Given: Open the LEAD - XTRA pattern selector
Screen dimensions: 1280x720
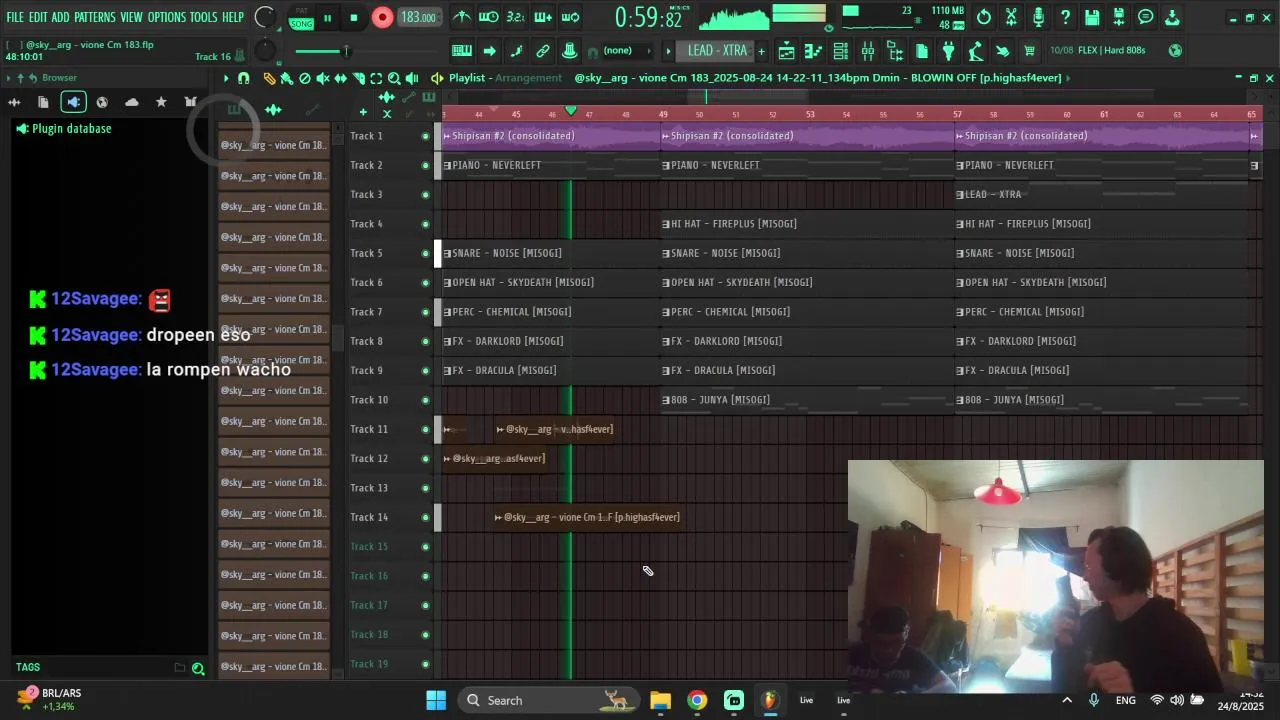Looking at the screenshot, I should (717, 51).
